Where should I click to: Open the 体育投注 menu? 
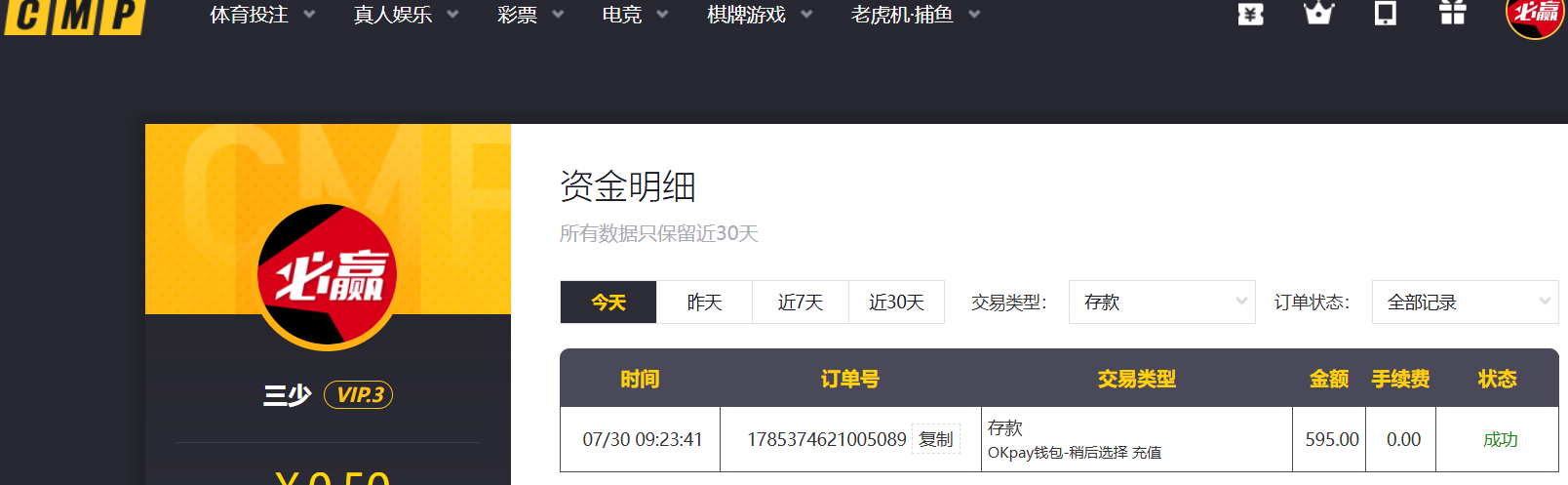click(x=250, y=15)
